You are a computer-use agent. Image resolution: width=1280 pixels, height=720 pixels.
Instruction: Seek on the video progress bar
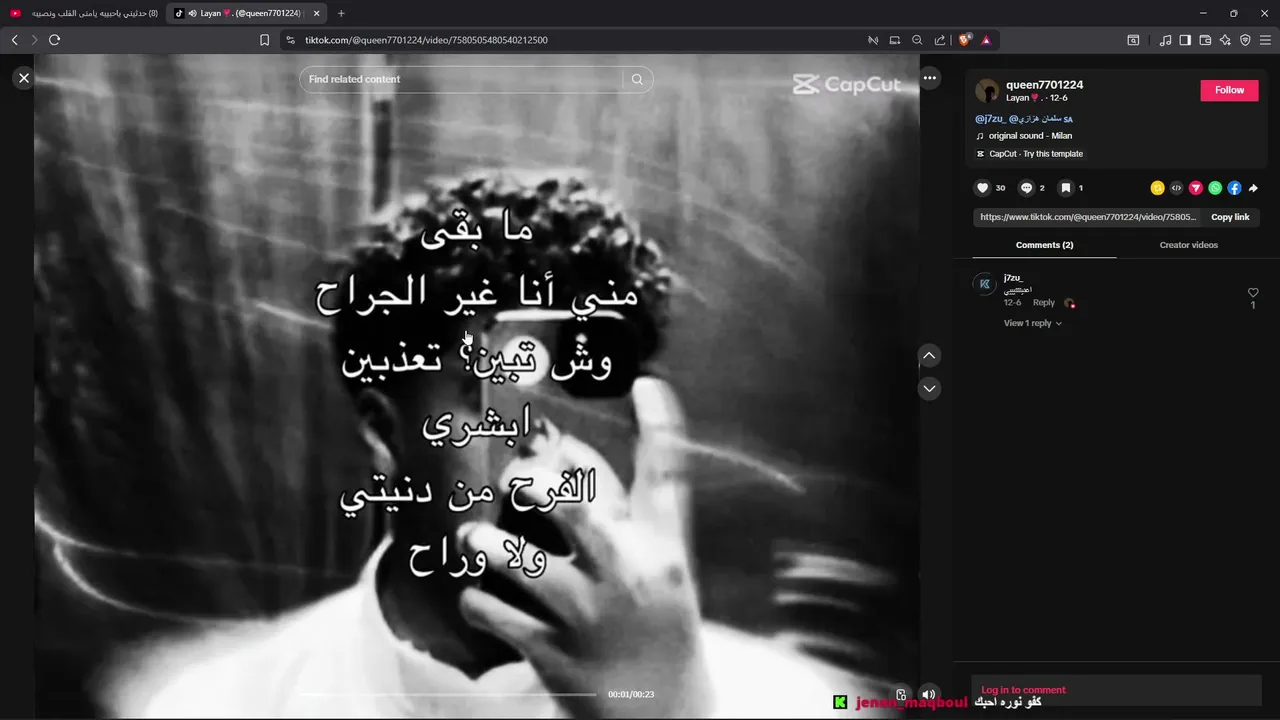click(x=447, y=694)
